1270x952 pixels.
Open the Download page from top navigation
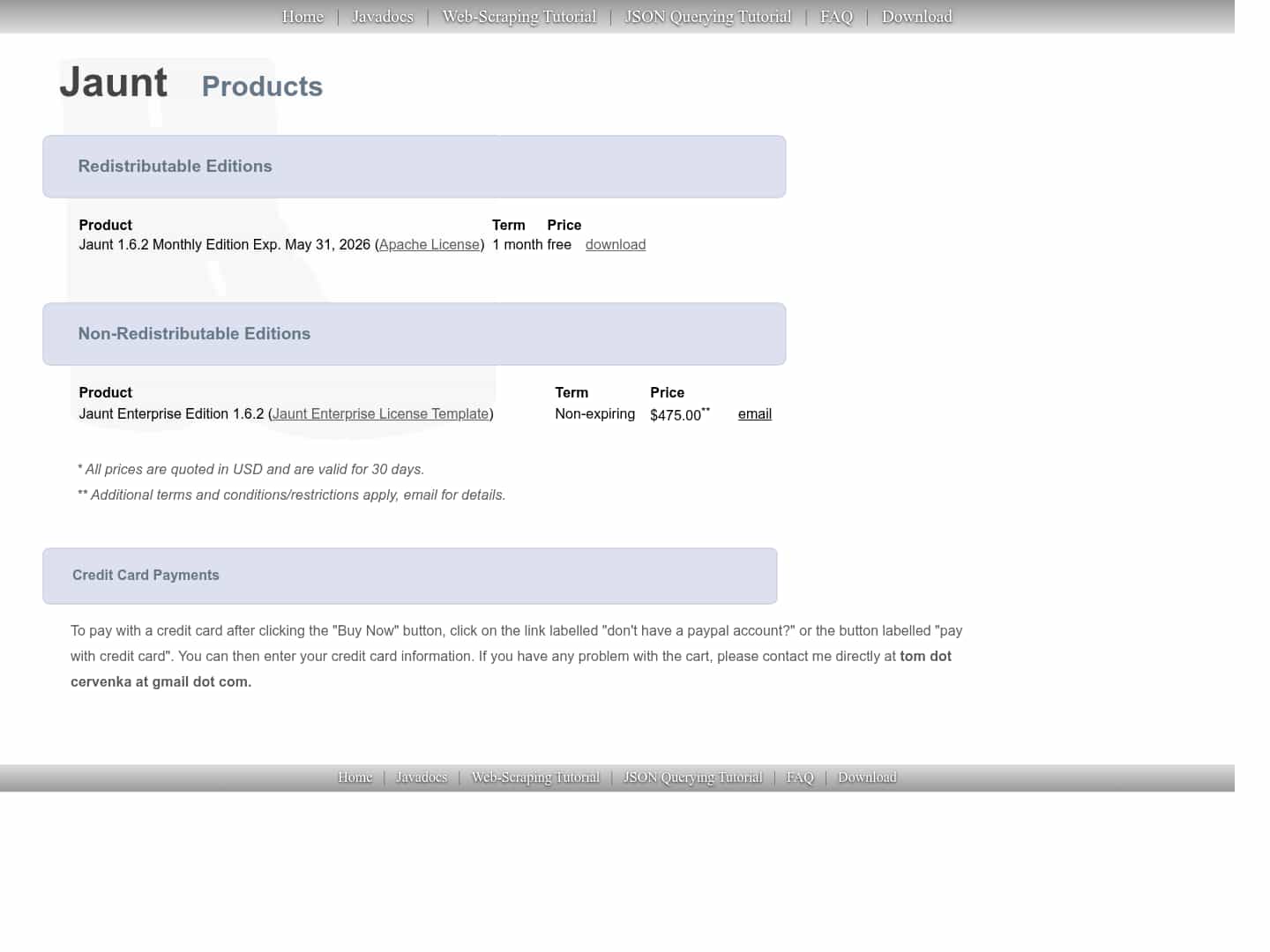[x=916, y=17]
